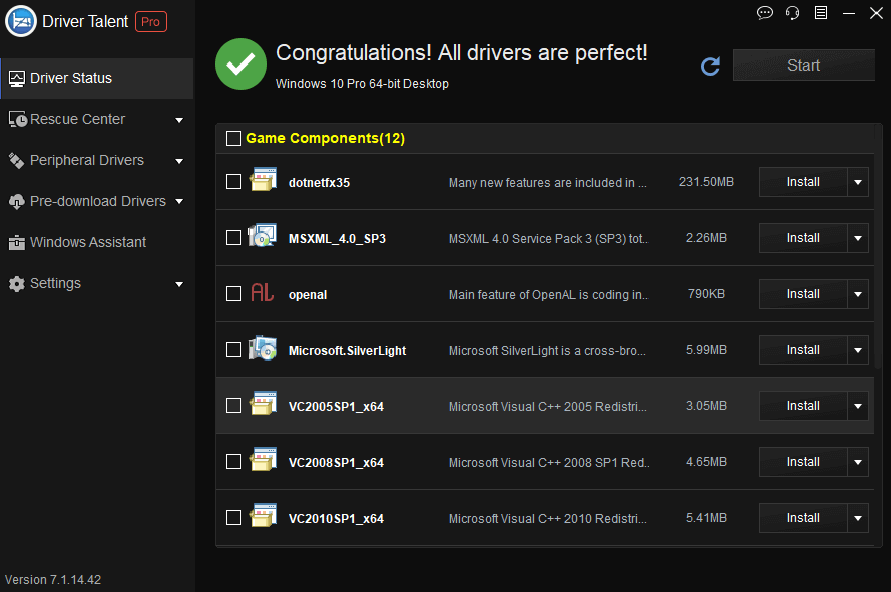Image resolution: width=891 pixels, height=592 pixels.
Task: Tick the MSXML_4.0_SP3 checkbox
Action: (x=234, y=237)
